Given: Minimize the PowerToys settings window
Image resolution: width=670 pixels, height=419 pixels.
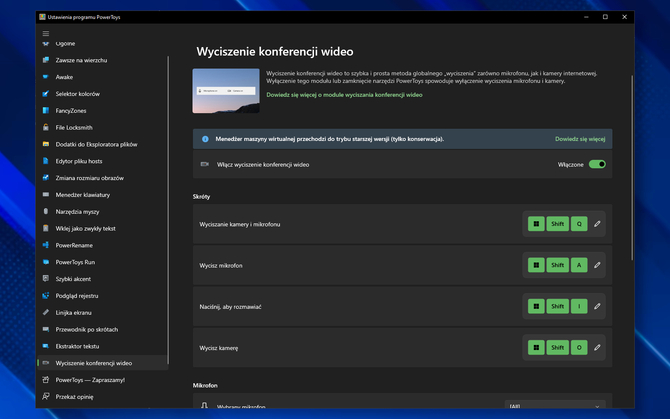Looking at the screenshot, I should pyautogui.click(x=586, y=17).
